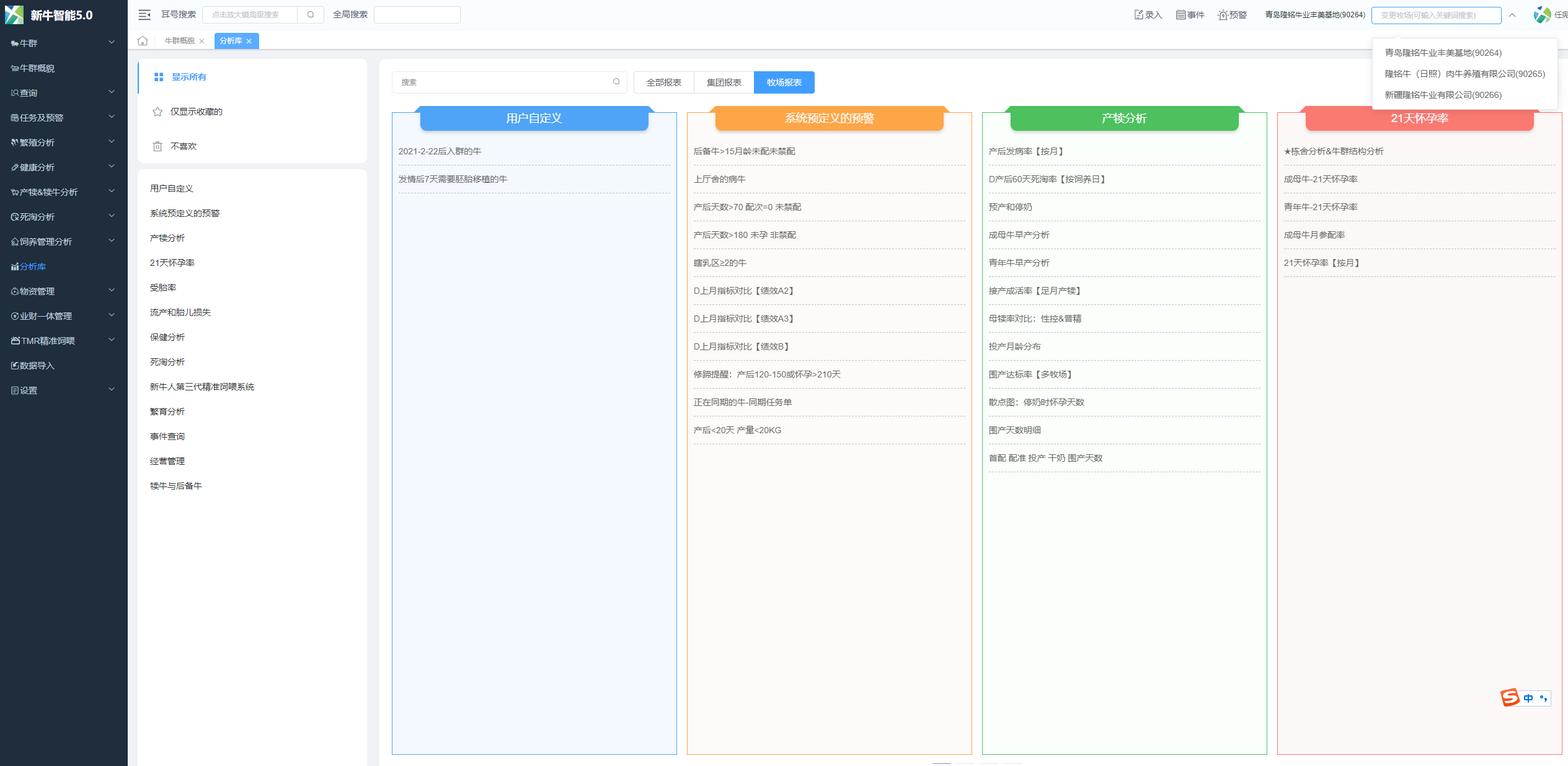Open 数据导入 in the sidebar
Image resolution: width=1568 pixels, height=766 pixels.
pyautogui.click(x=63, y=366)
